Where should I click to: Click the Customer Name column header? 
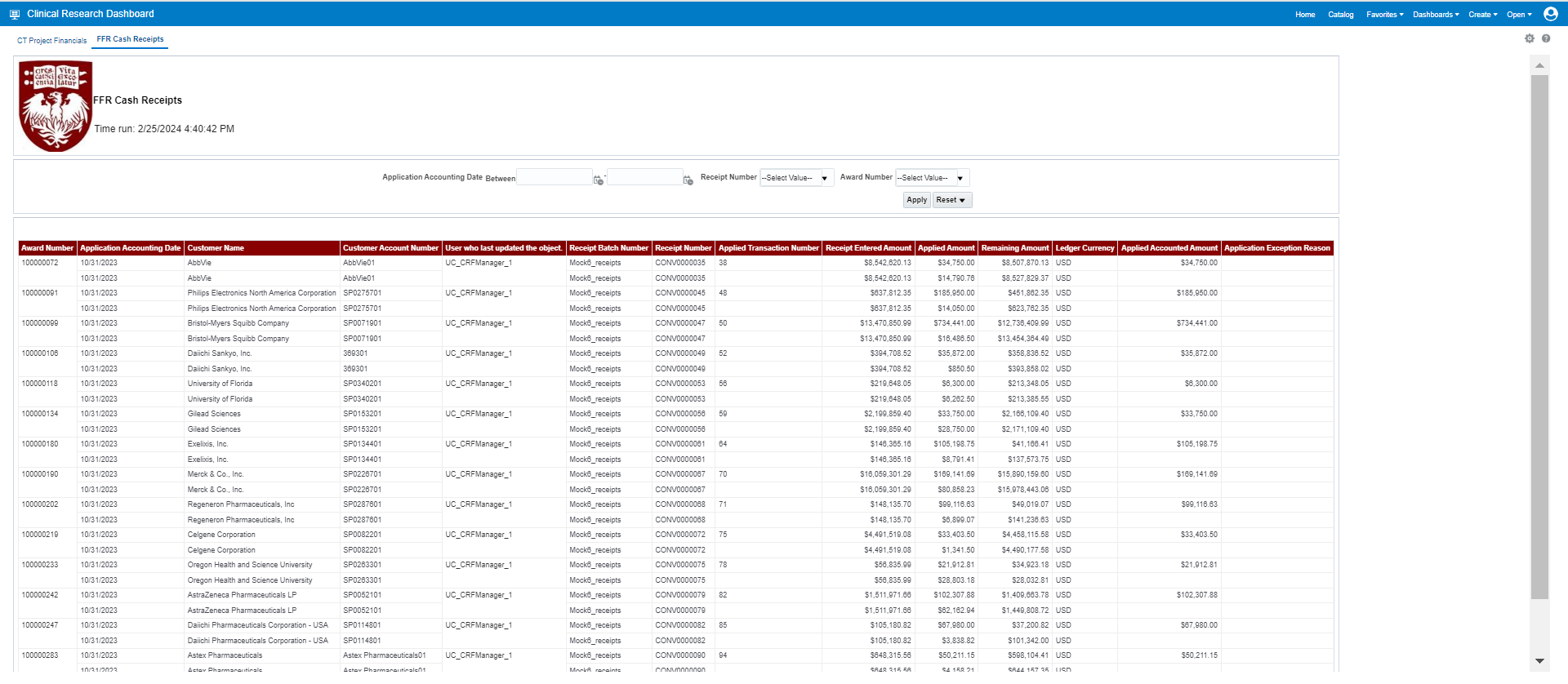click(262, 248)
